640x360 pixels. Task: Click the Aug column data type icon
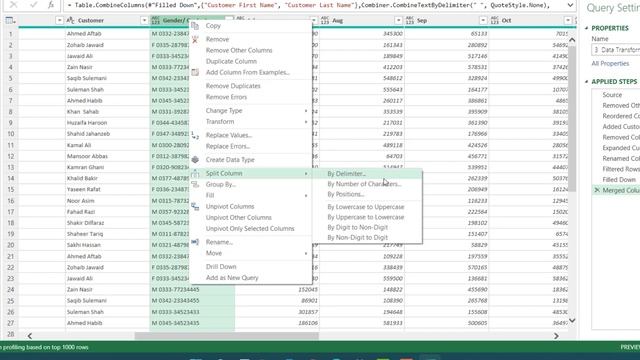click(325, 20)
